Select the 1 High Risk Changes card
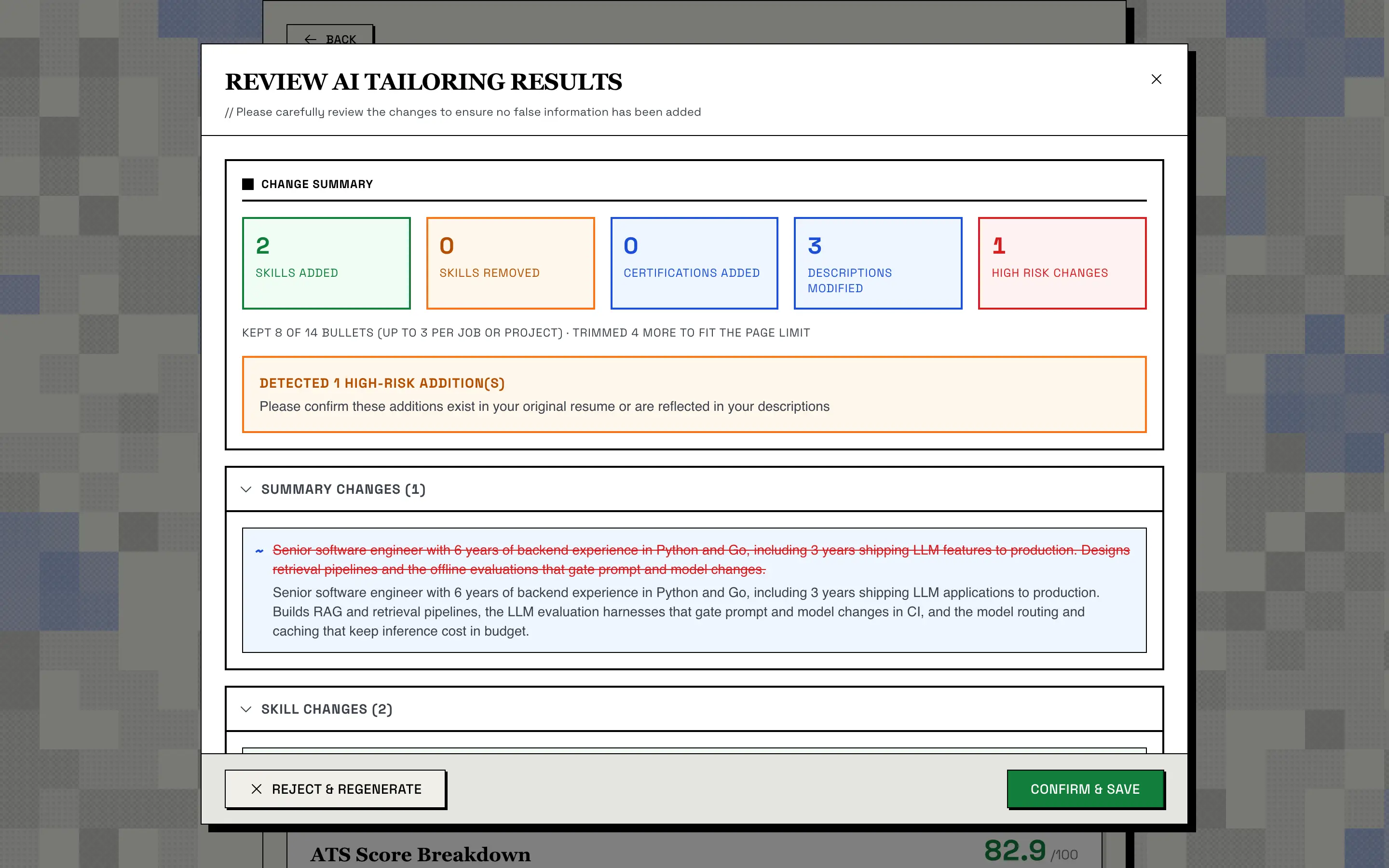 (1062, 263)
